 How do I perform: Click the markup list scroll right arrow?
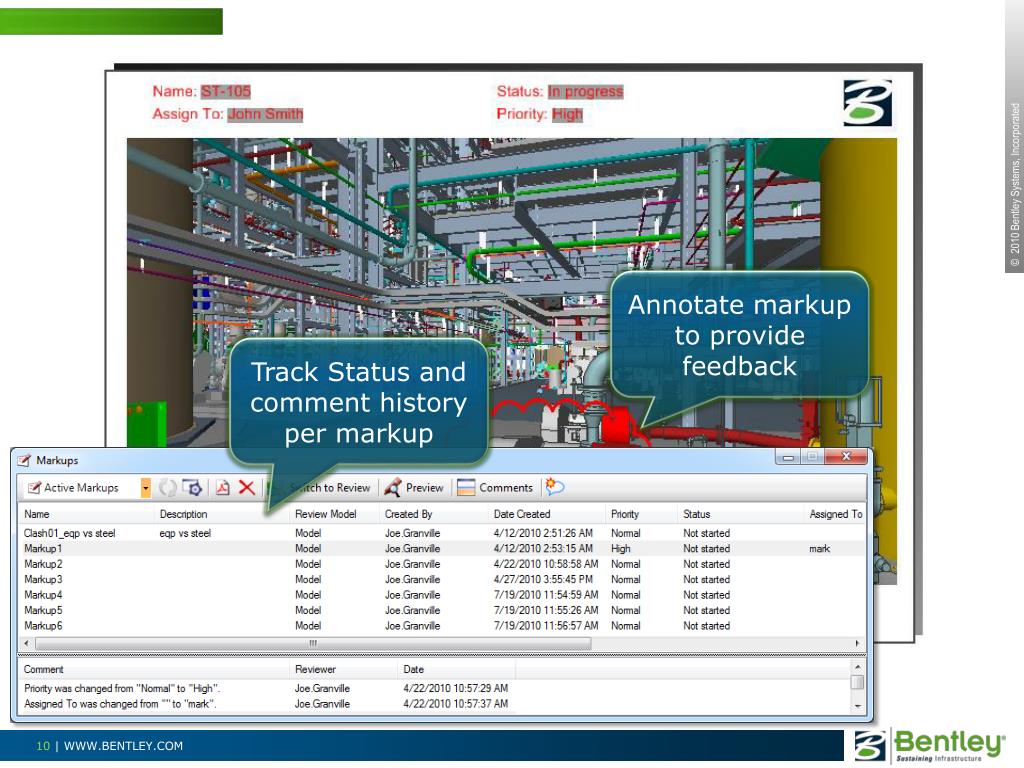click(x=857, y=643)
